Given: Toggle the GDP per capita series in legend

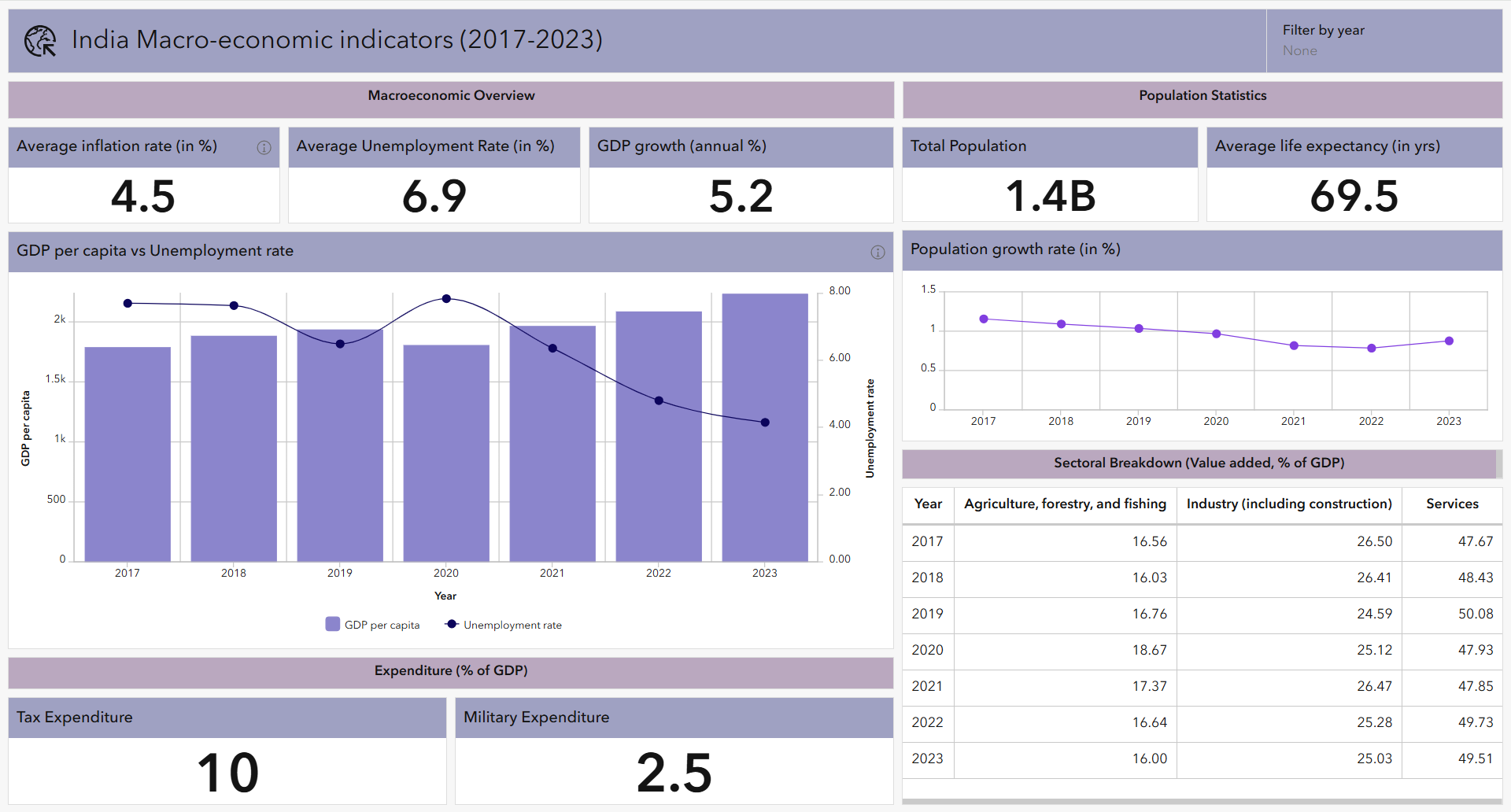Looking at the screenshot, I should 382,624.
